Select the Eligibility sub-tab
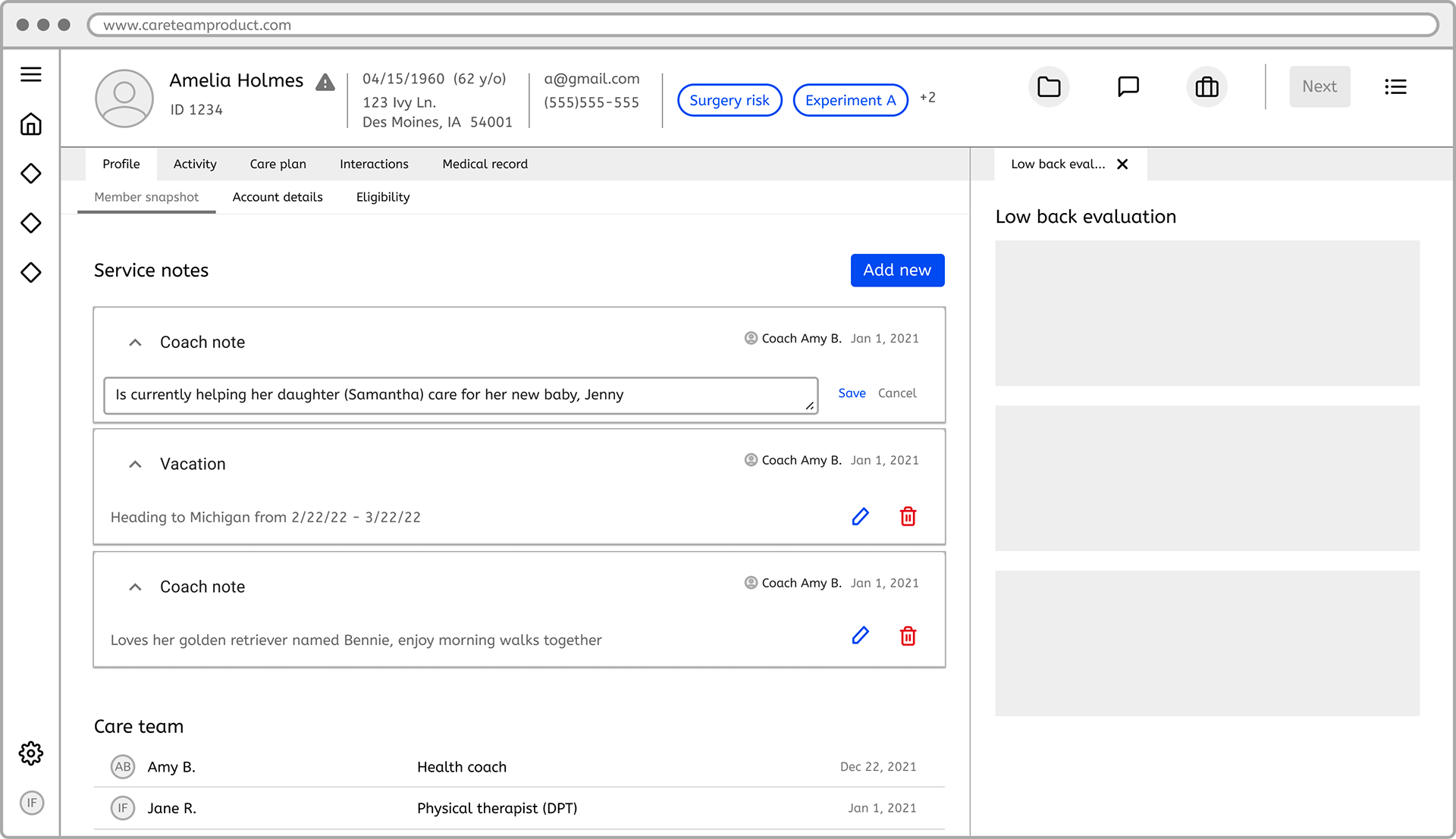This screenshot has height=839, width=1456. click(x=383, y=197)
